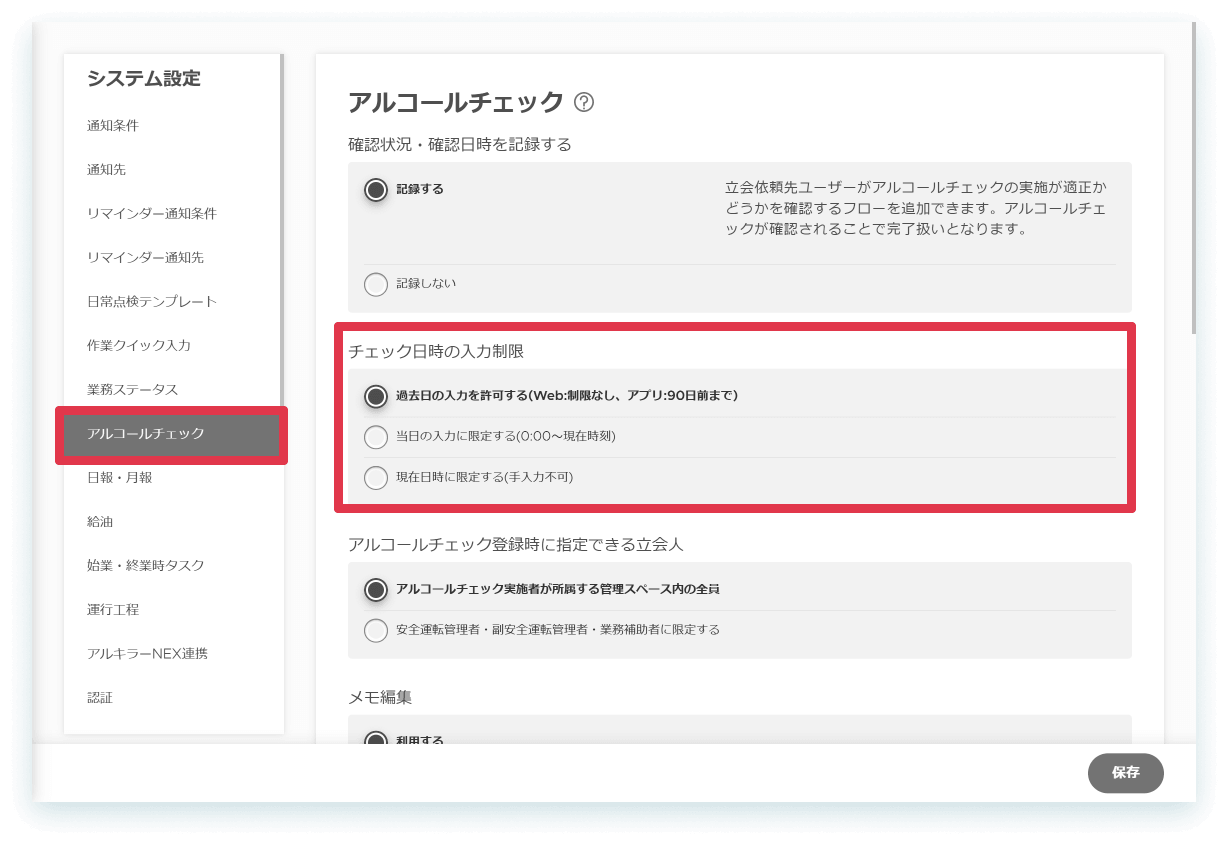1228x844 pixels.
Task: Select アルコールチェック sidebar item
Action: (172, 434)
